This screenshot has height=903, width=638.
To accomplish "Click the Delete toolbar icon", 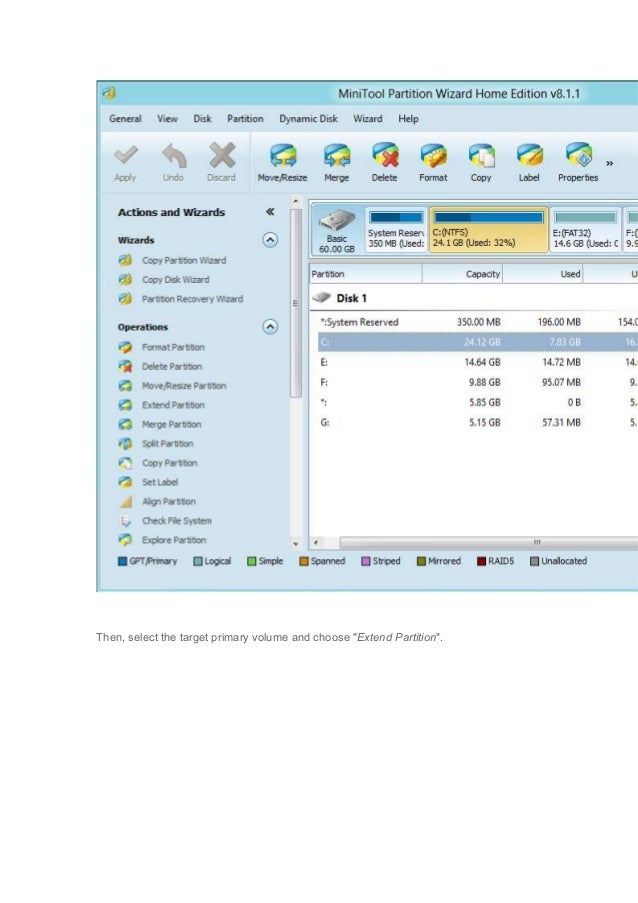I will [x=385, y=155].
